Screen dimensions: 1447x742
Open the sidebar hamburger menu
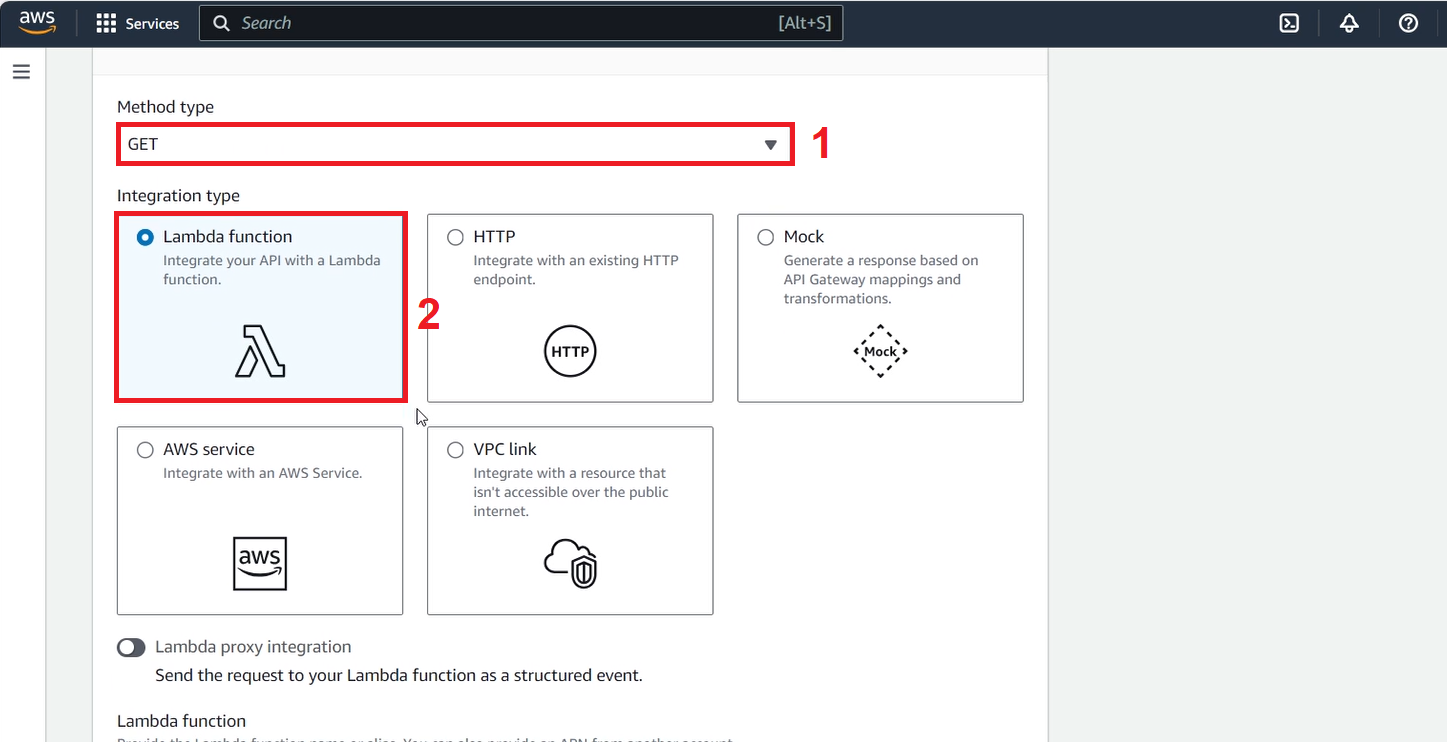point(21,71)
